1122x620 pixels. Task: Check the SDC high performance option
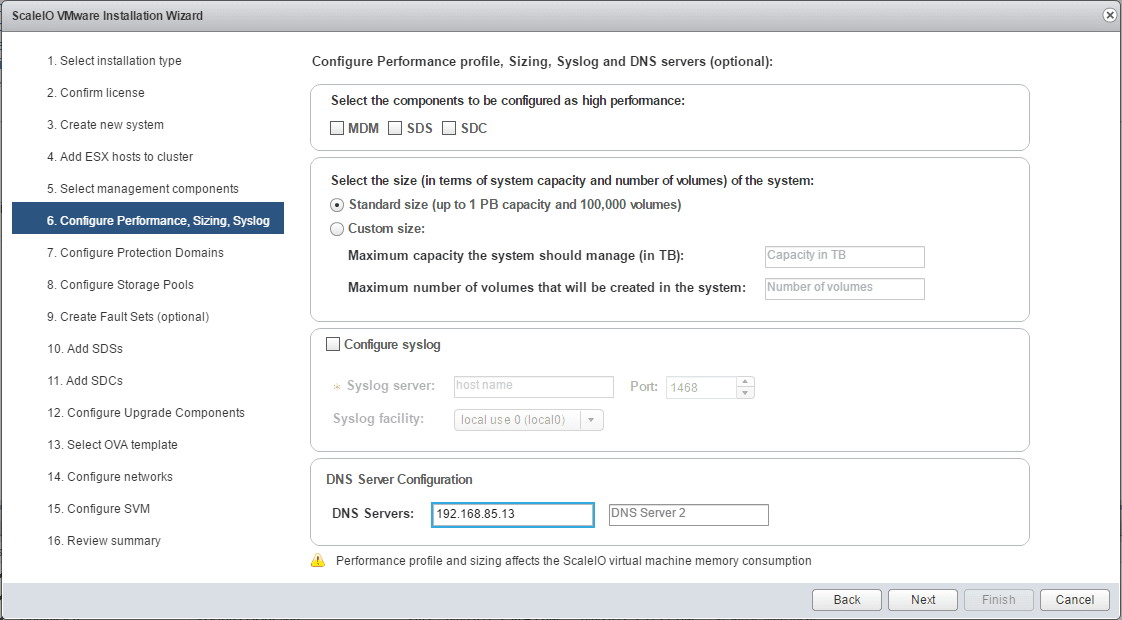449,128
